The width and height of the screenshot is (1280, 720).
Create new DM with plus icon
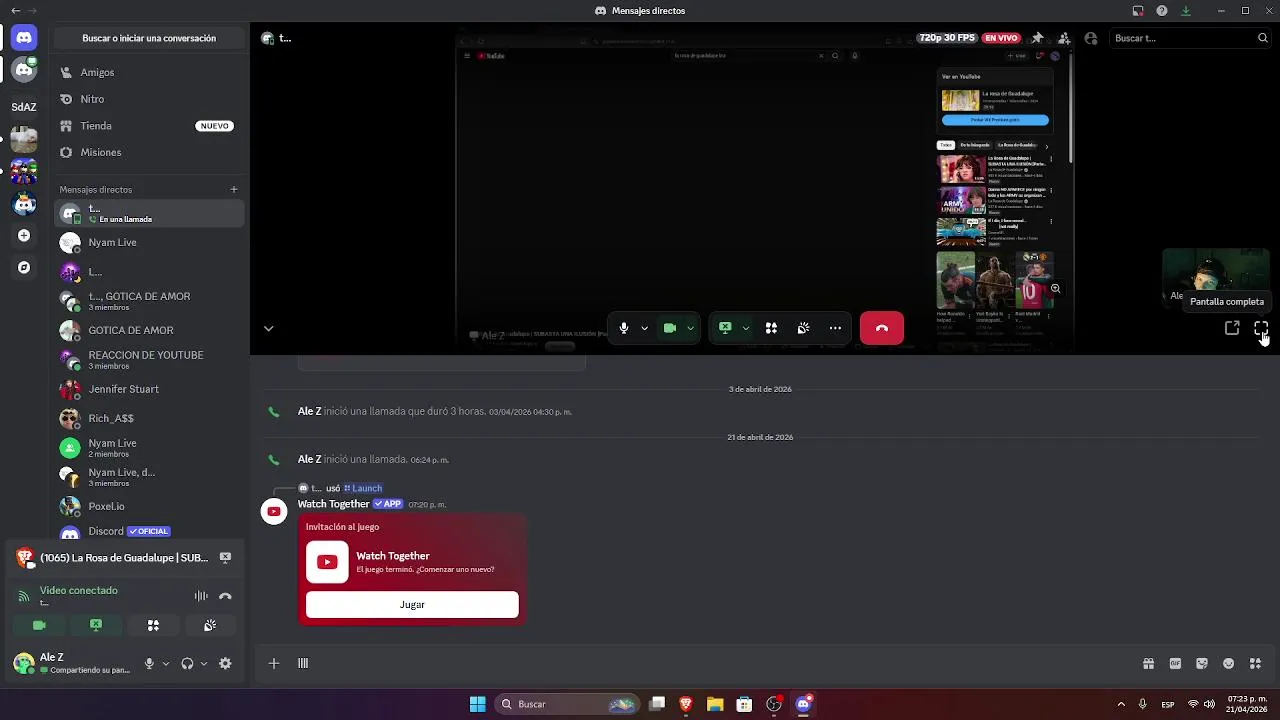point(234,189)
